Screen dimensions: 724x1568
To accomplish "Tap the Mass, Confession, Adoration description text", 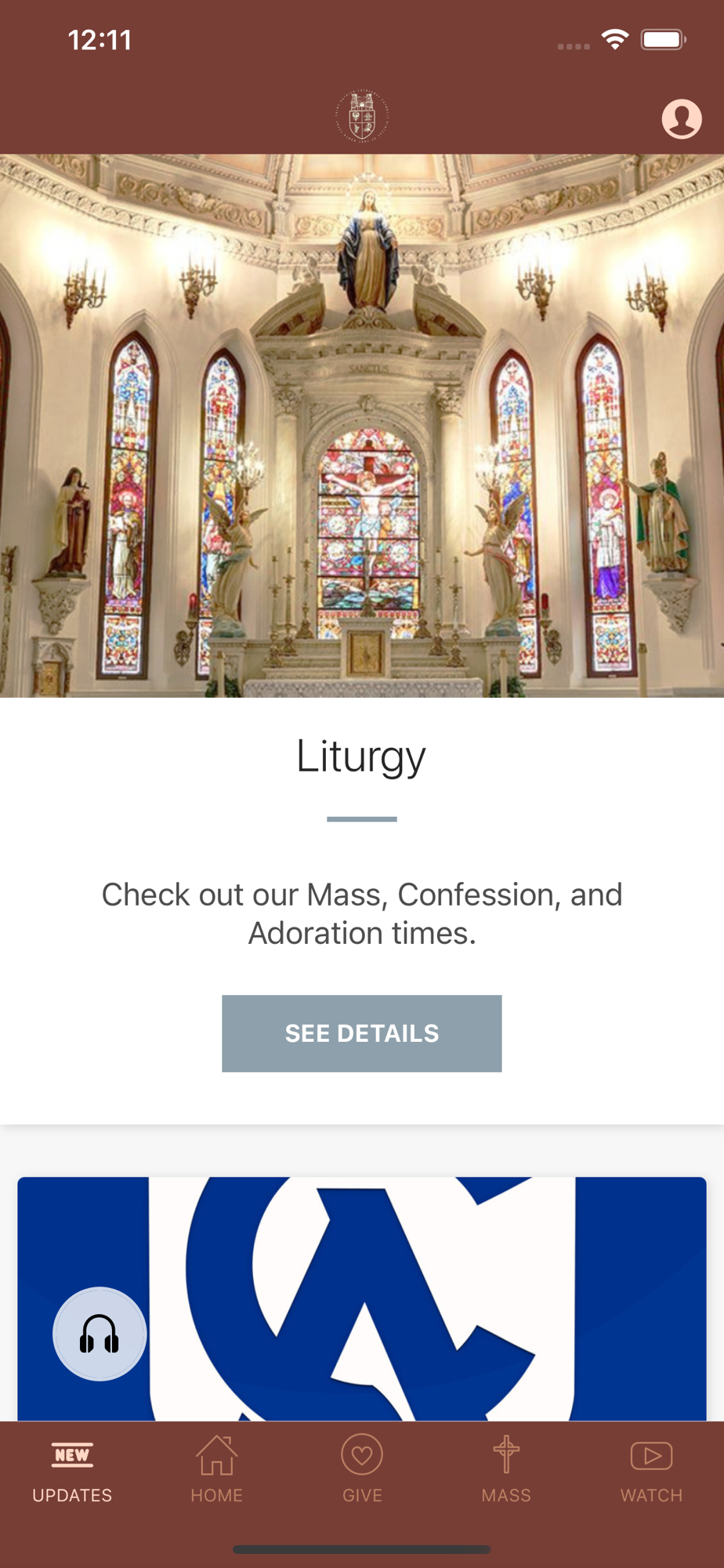I will pyautogui.click(x=362, y=913).
